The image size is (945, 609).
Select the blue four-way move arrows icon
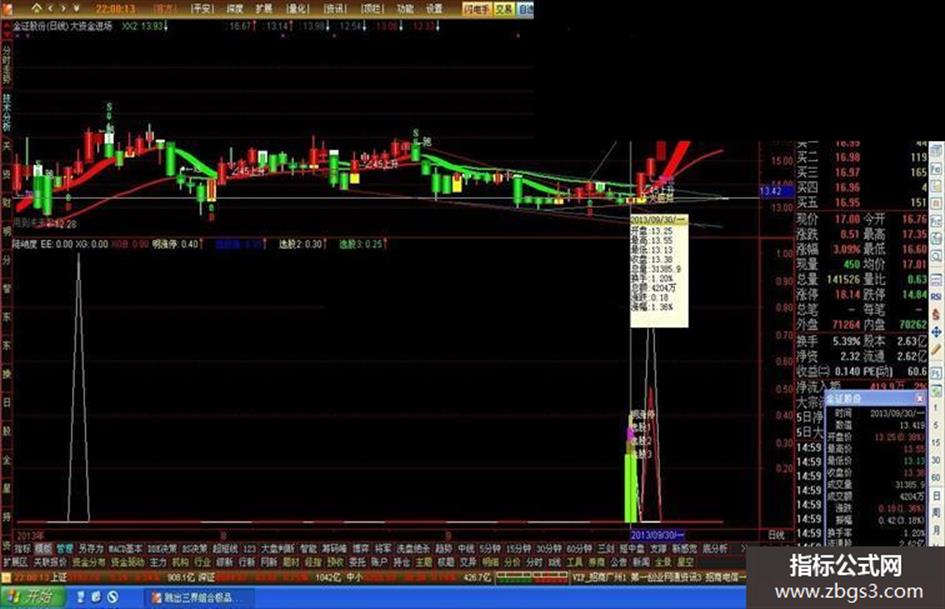pos(936,332)
